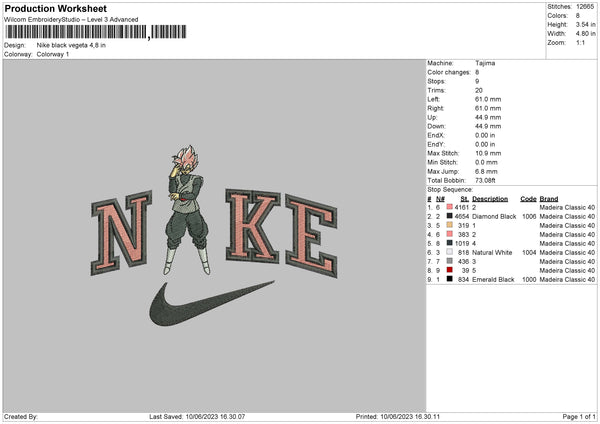Click the orange swatch in stop 3
Viewport: 600px width, 424px height.
450,225
